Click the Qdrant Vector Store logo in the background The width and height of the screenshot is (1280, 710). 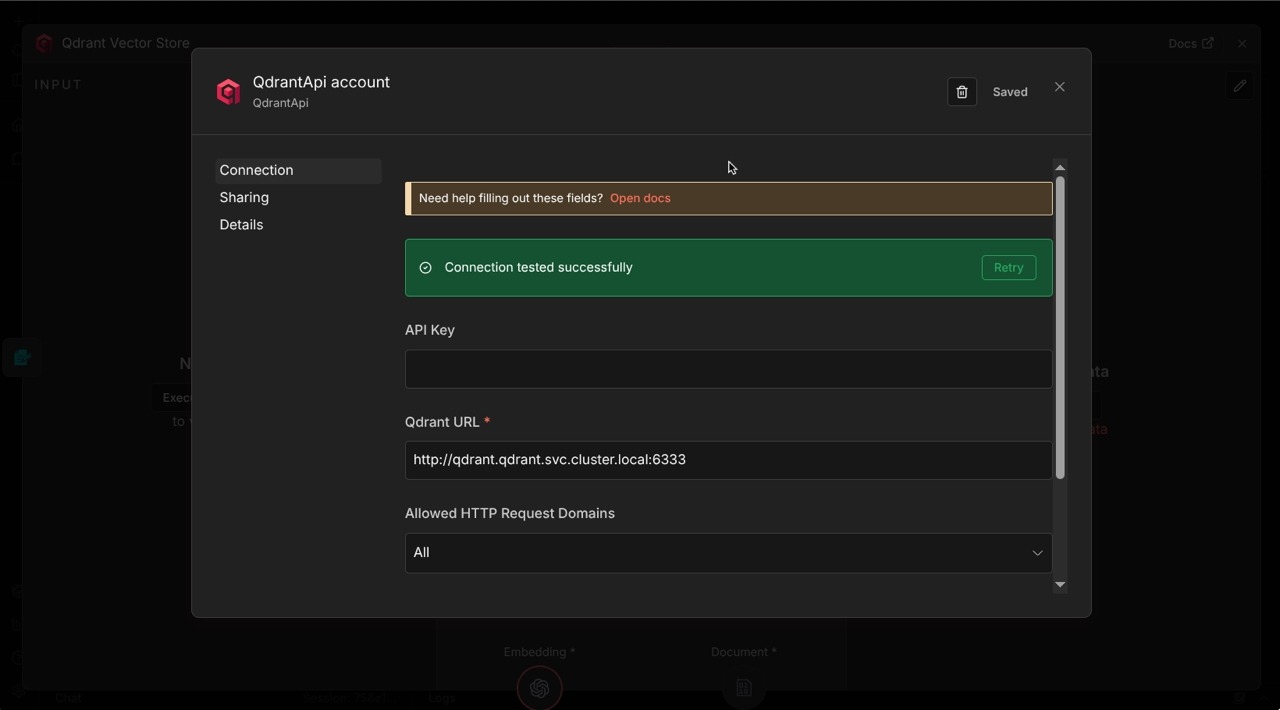click(x=44, y=43)
